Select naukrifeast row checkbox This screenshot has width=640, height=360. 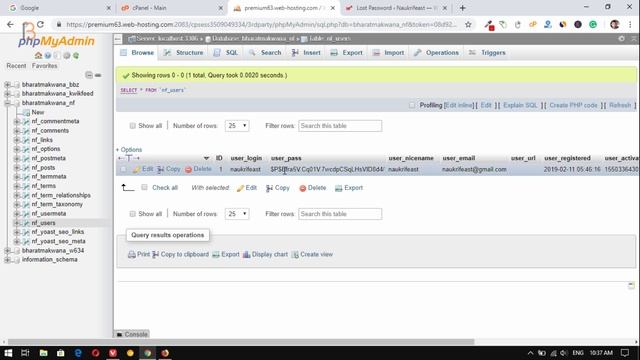[x=123, y=169]
